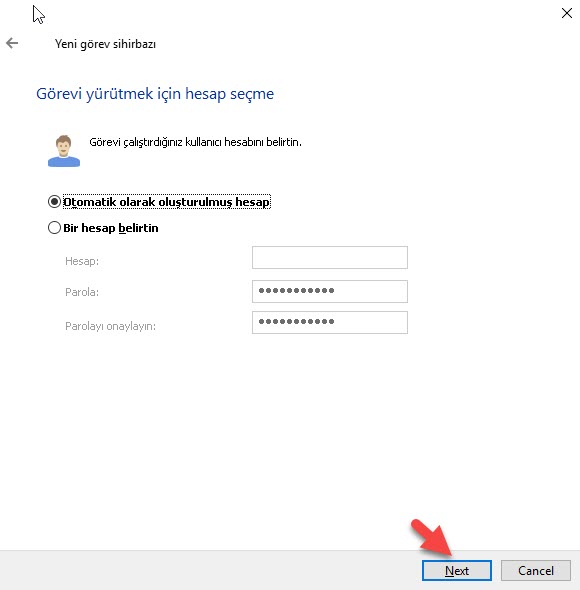
Task: Click the 'Otomatik olarak oluşturulmuş hesap' label
Action: pos(166,202)
